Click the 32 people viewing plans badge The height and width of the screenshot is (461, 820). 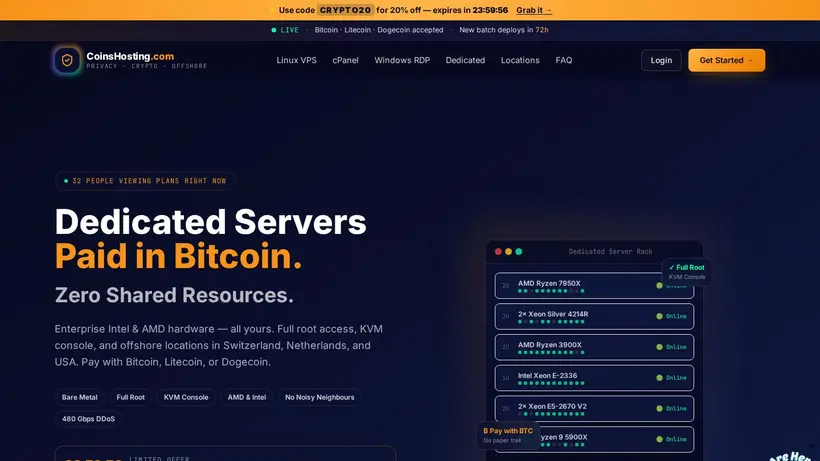click(145, 181)
